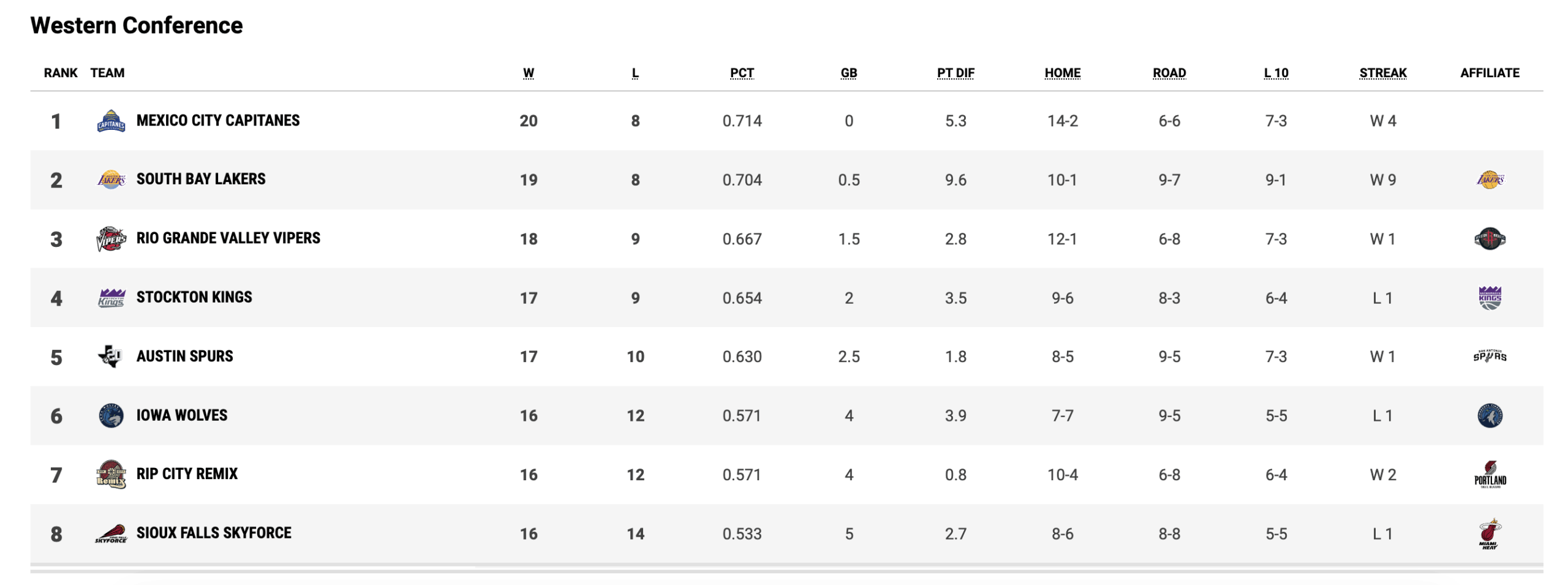Click the Austin Spurs team logo

click(x=111, y=357)
